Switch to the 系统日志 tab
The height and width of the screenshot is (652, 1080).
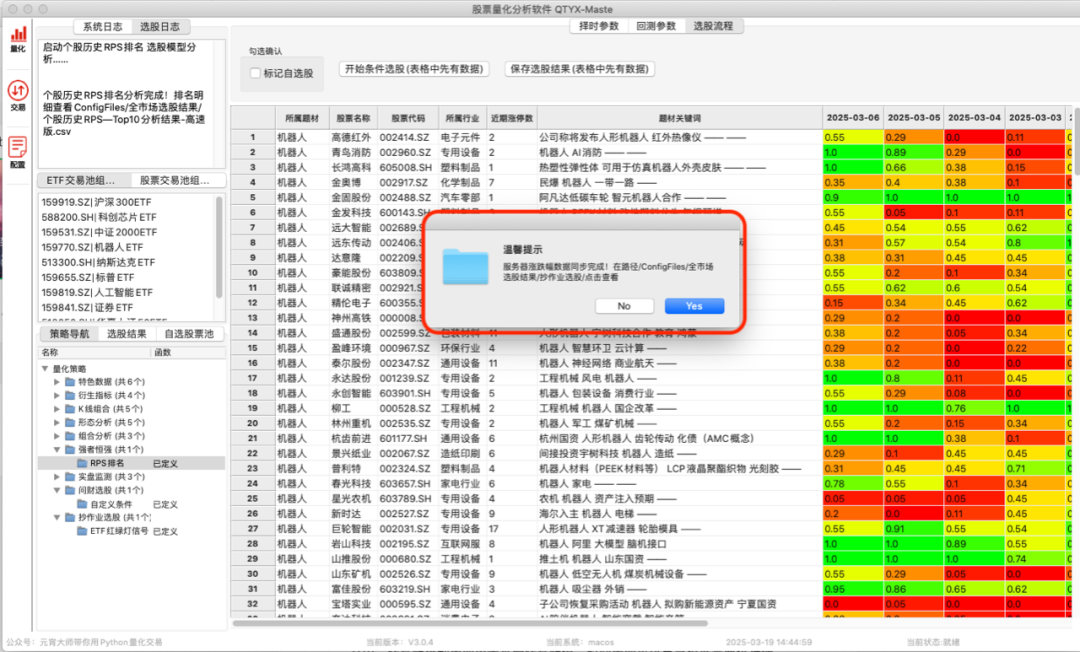point(103,26)
